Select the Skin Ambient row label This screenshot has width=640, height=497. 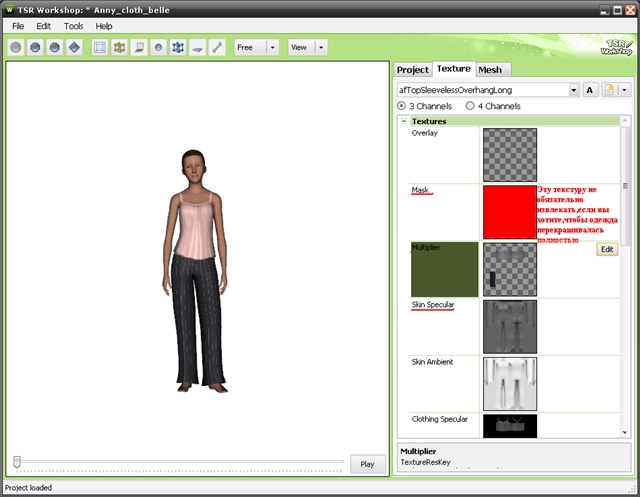432,362
